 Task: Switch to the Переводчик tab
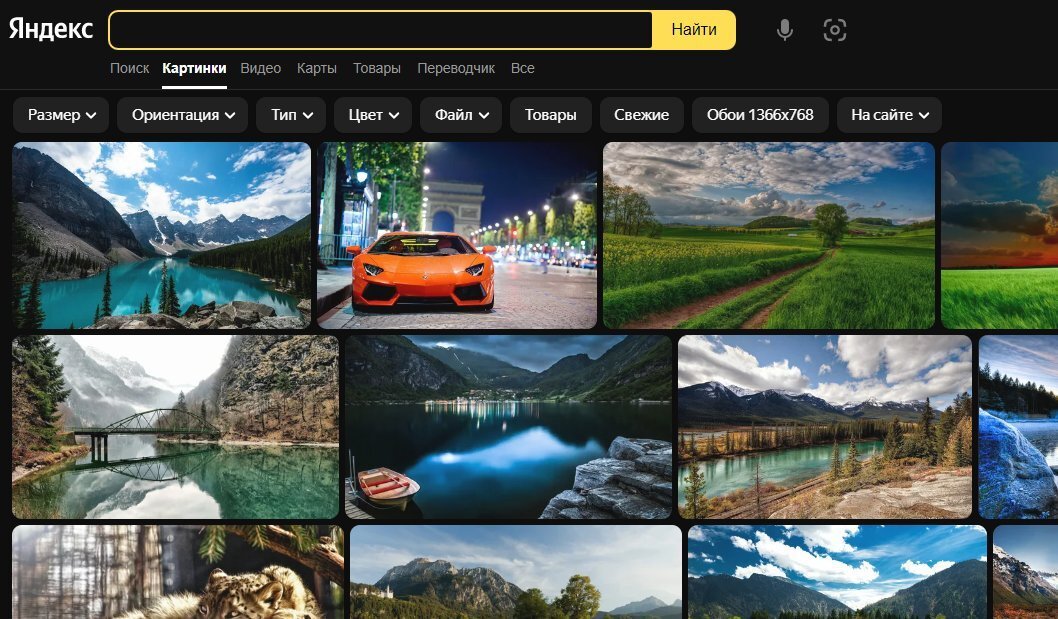pos(456,68)
